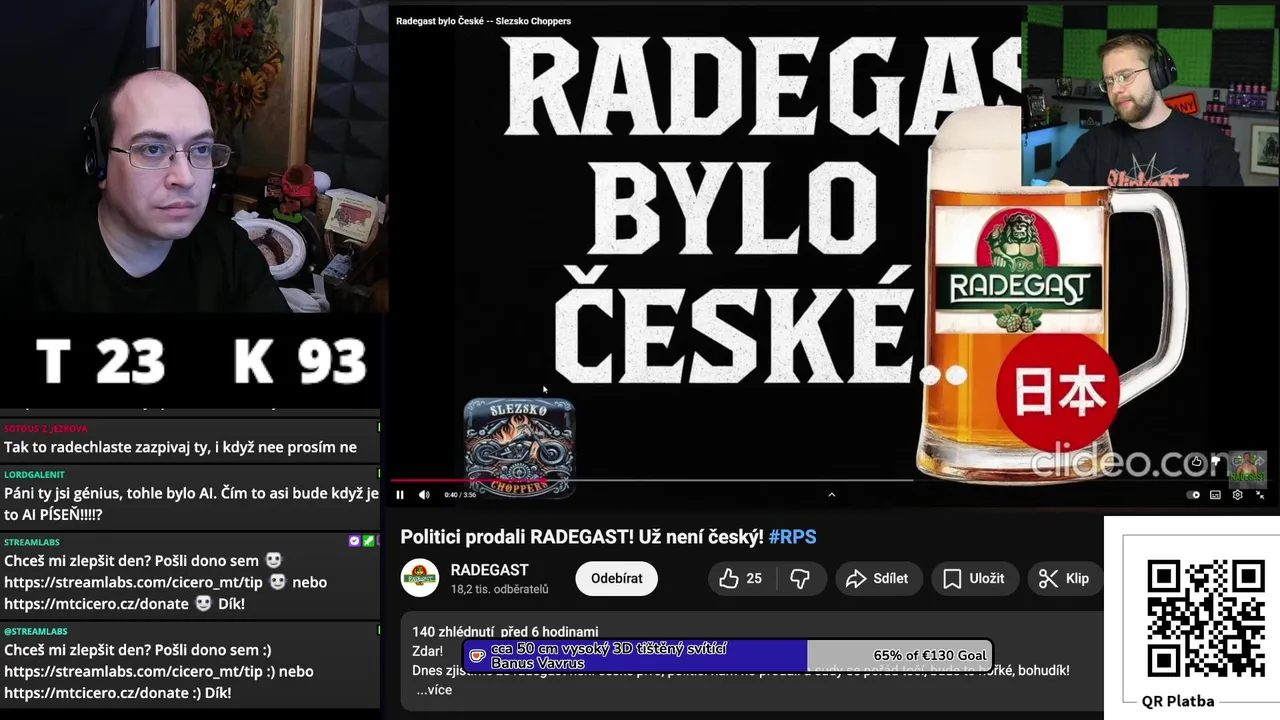Open the #RPS hashtag link
The height and width of the screenshot is (720, 1280).
[x=793, y=537]
